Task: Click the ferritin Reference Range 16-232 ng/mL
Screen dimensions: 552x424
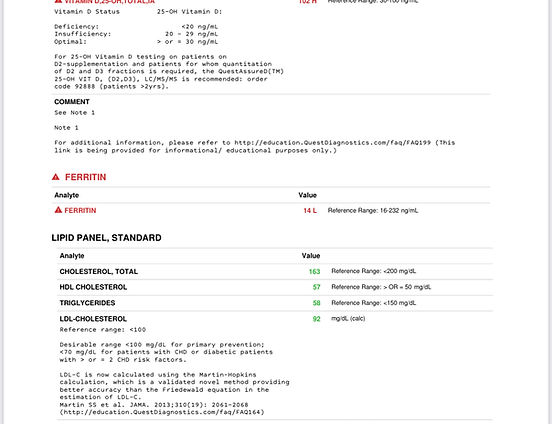Action: coord(373,211)
